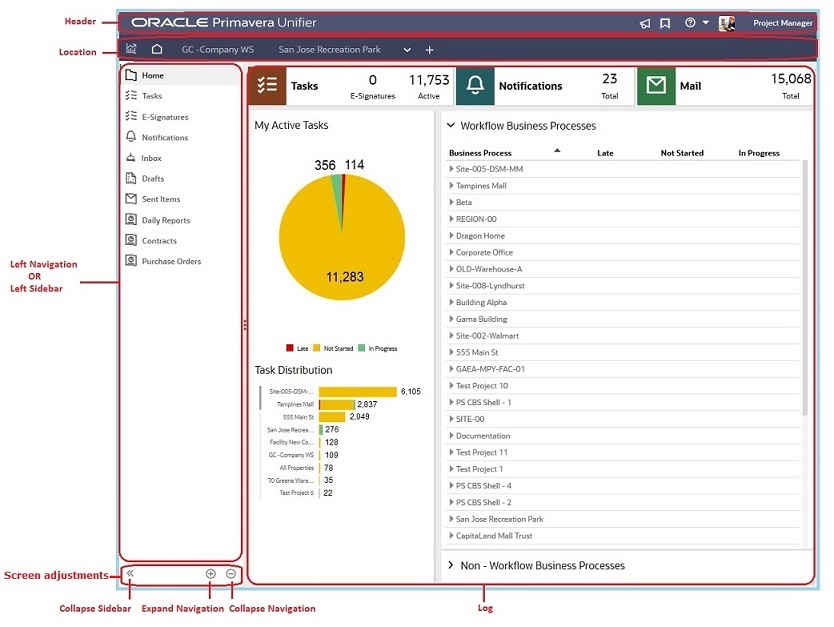Go to the Home house icon
The image size is (834, 627).
point(157,49)
